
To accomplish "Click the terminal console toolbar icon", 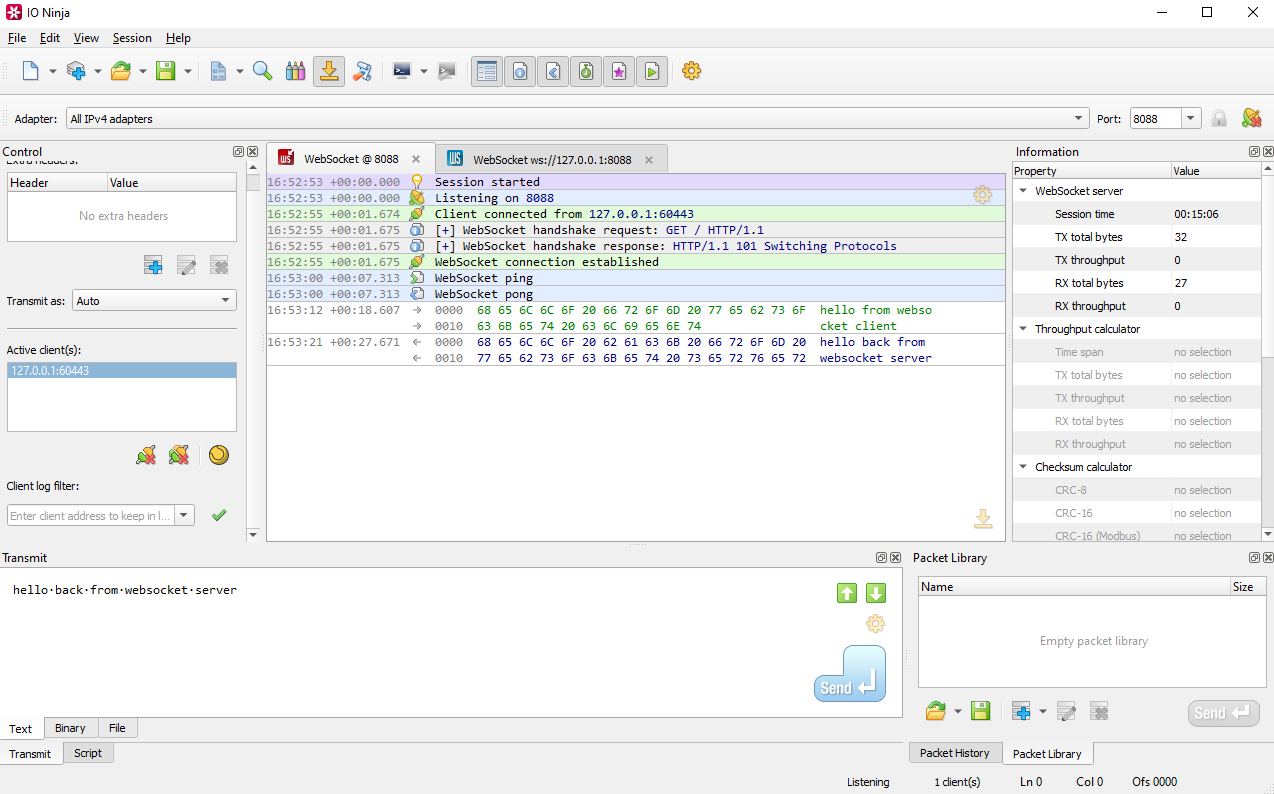I will (x=402, y=71).
